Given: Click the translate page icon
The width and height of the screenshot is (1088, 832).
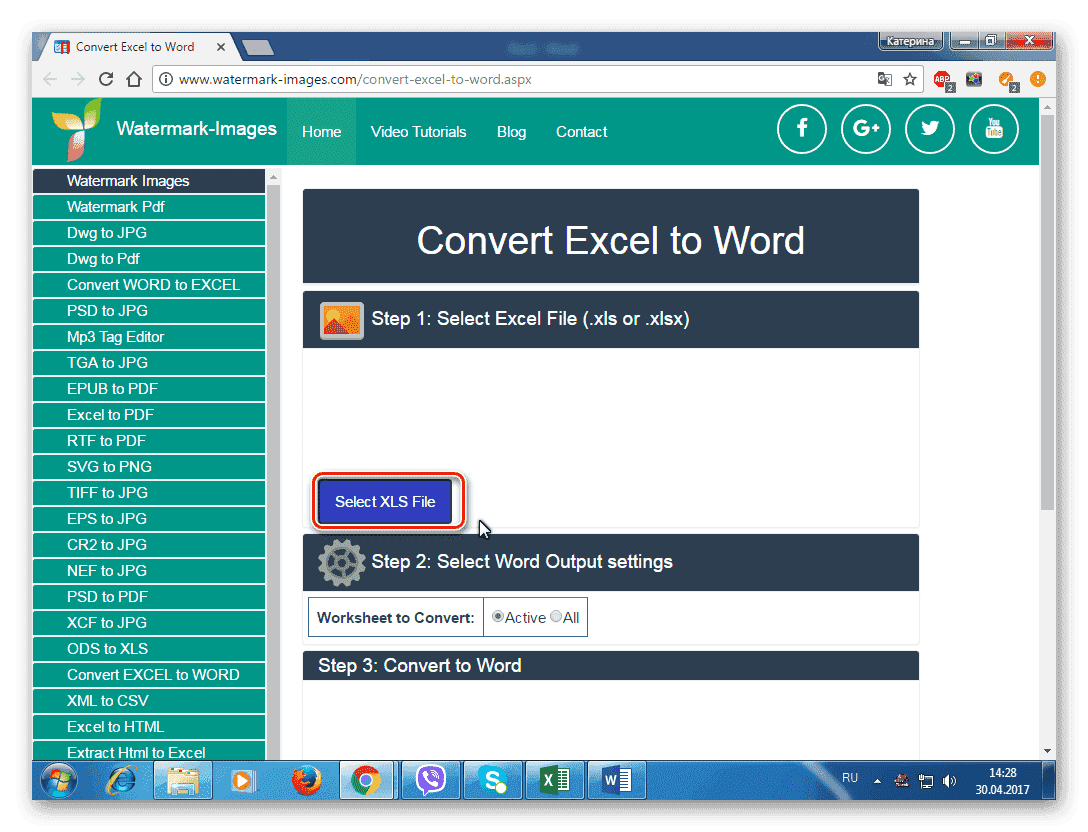Looking at the screenshot, I should (x=884, y=79).
